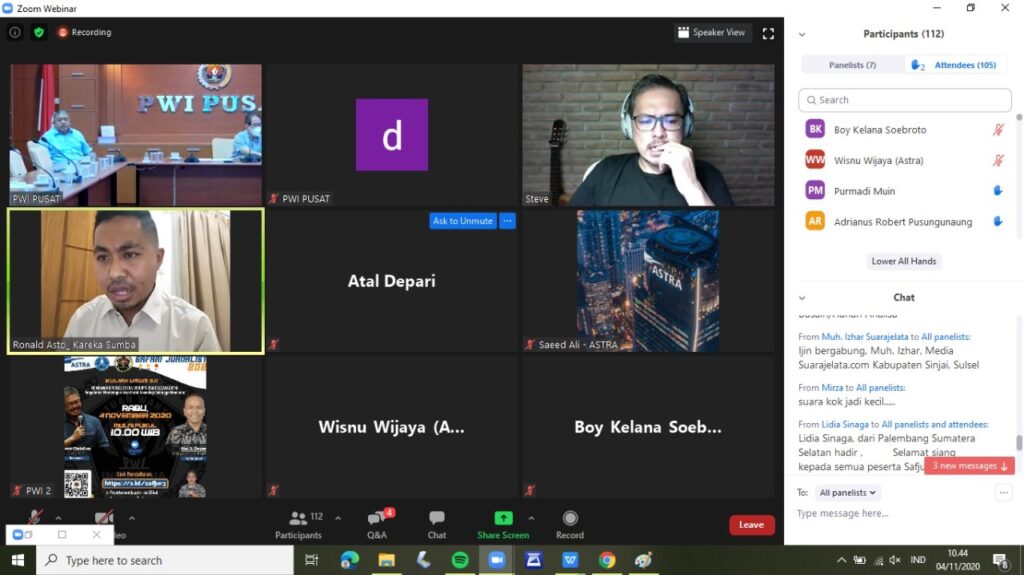The height and width of the screenshot is (575, 1024).
Task: Open Word from taskbar
Action: (x=570, y=560)
